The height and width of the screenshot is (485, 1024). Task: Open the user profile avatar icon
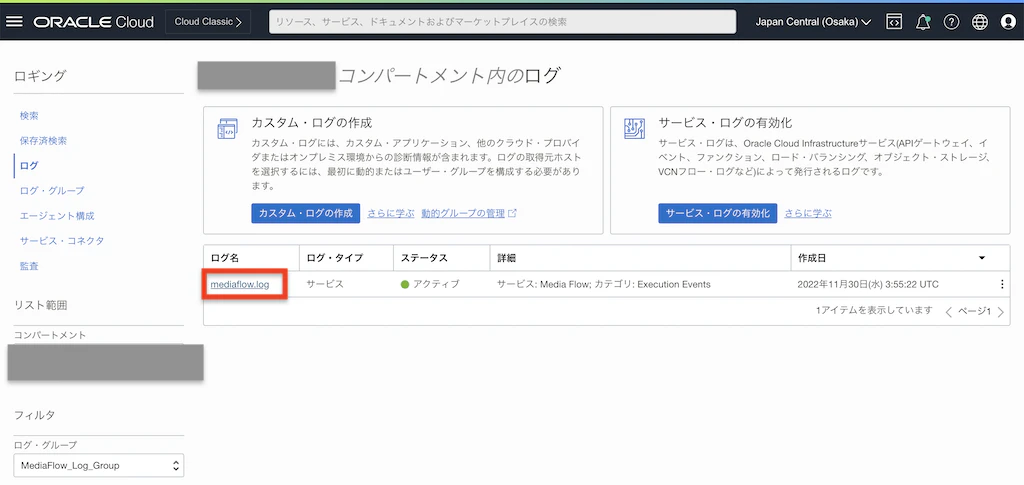coord(1008,22)
